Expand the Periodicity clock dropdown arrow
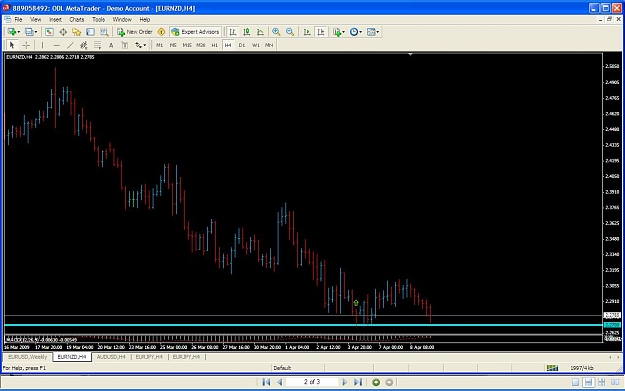 [360, 32]
